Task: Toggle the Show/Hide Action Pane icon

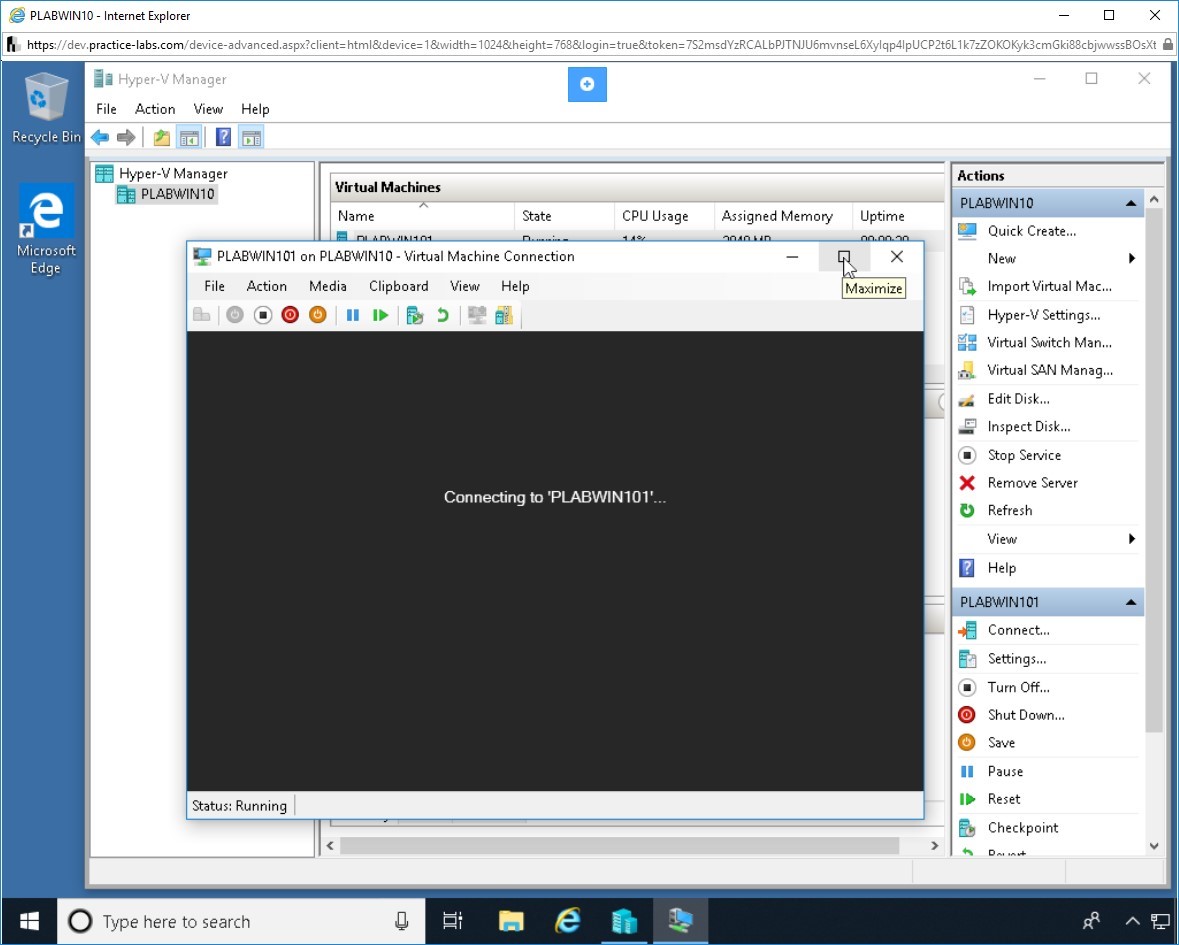Action: pyautogui.click(x=251, y=138)
